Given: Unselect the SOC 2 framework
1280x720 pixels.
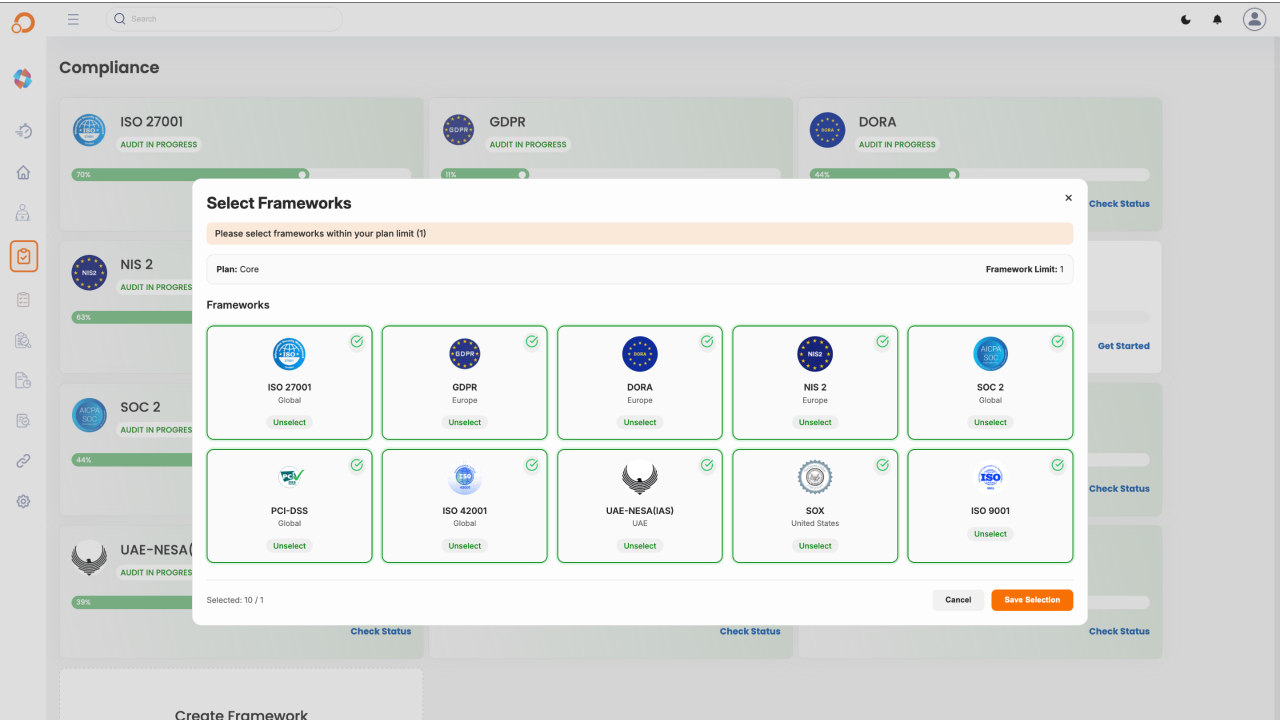Looking at the screenshot, I should tap(990, 422).
